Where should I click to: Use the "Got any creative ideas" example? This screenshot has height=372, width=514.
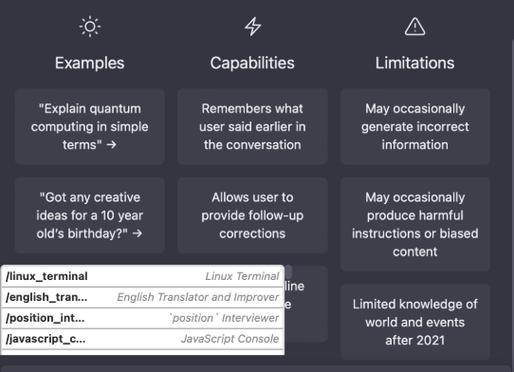point(90,215)
